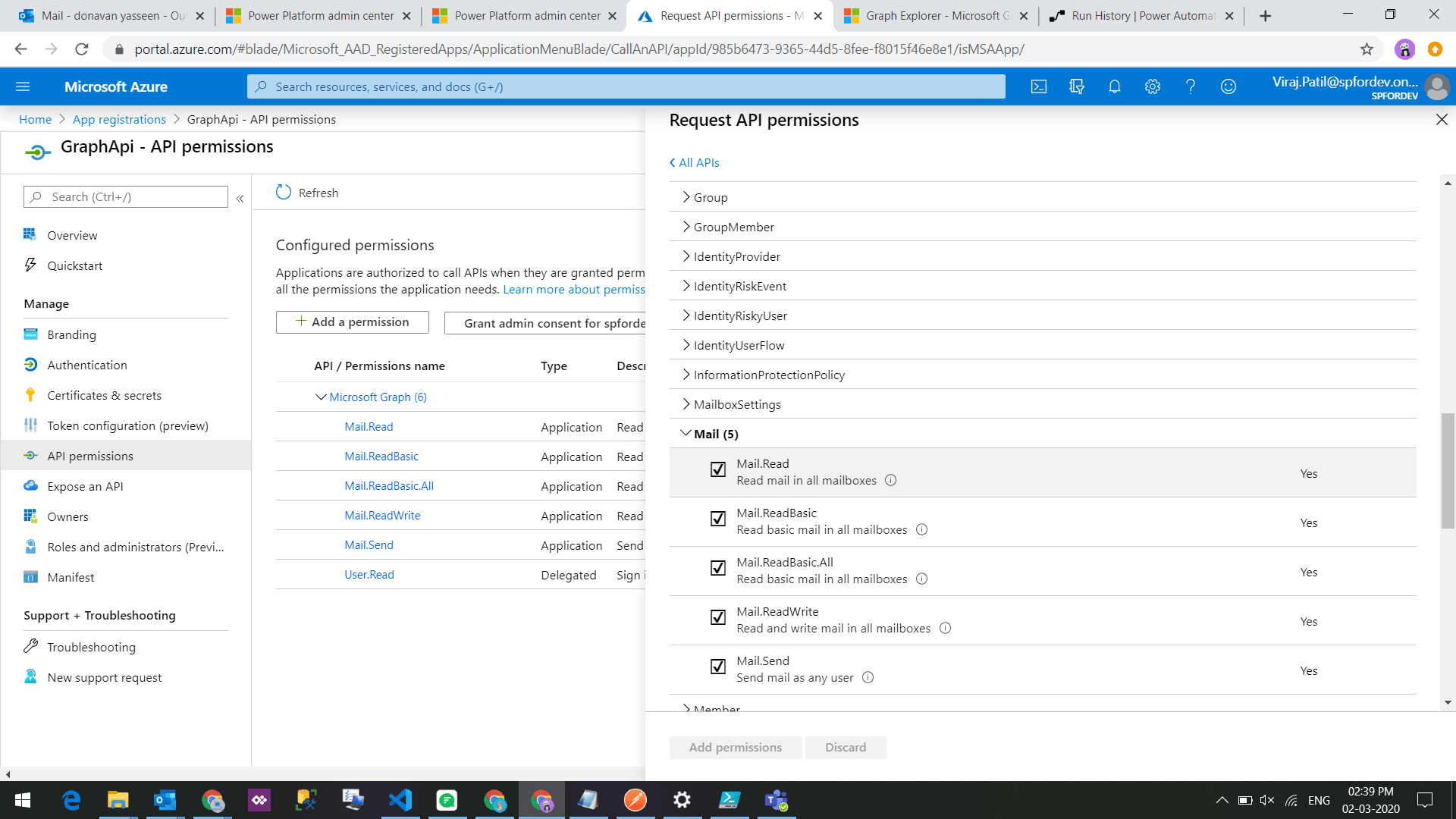
Task: Open Certificates & secrets menu item
Action: pyautogui.click(x=104, y=395)
